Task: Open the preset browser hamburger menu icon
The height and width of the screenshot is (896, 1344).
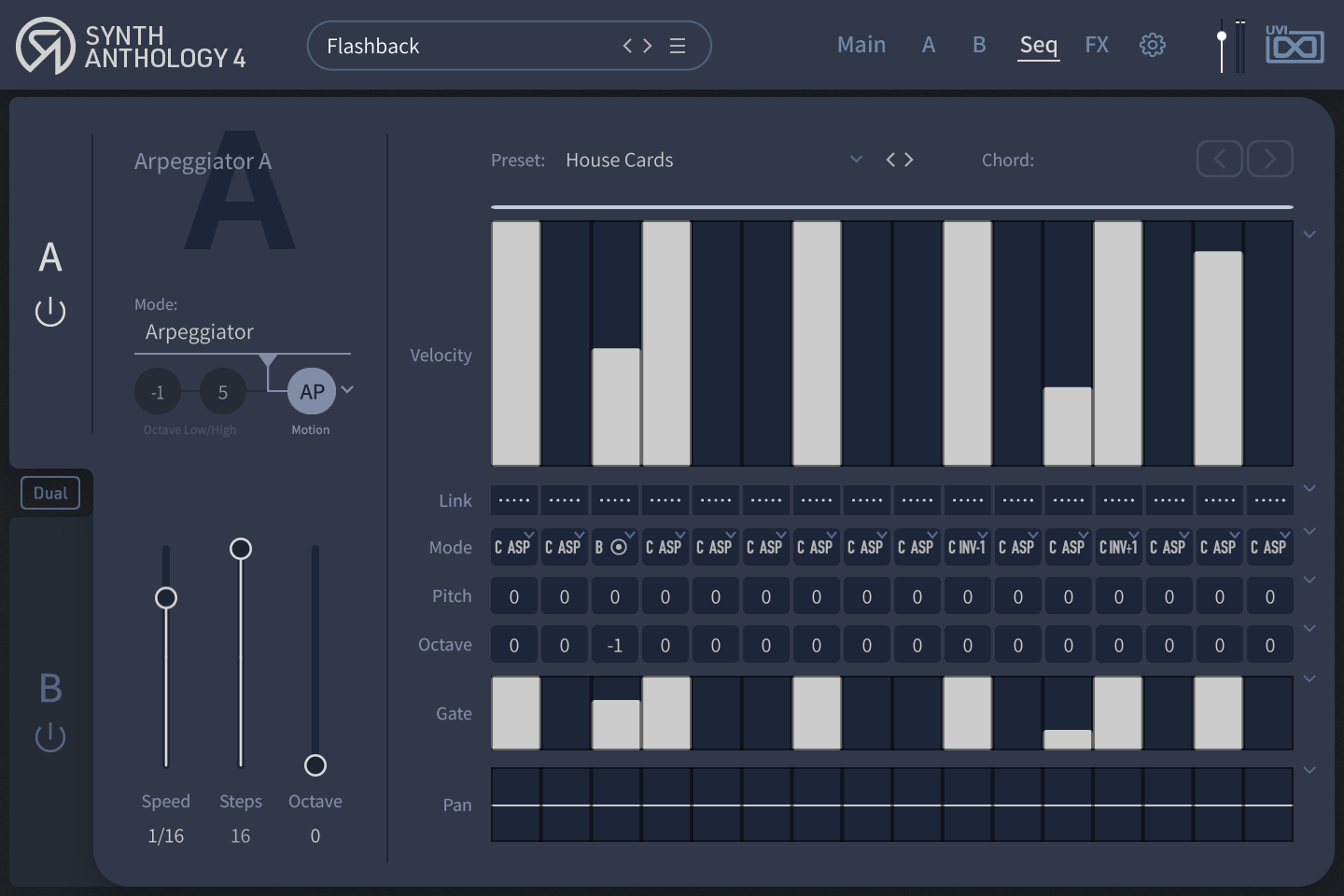Action: pyautogui.click(x=679, y=45)
